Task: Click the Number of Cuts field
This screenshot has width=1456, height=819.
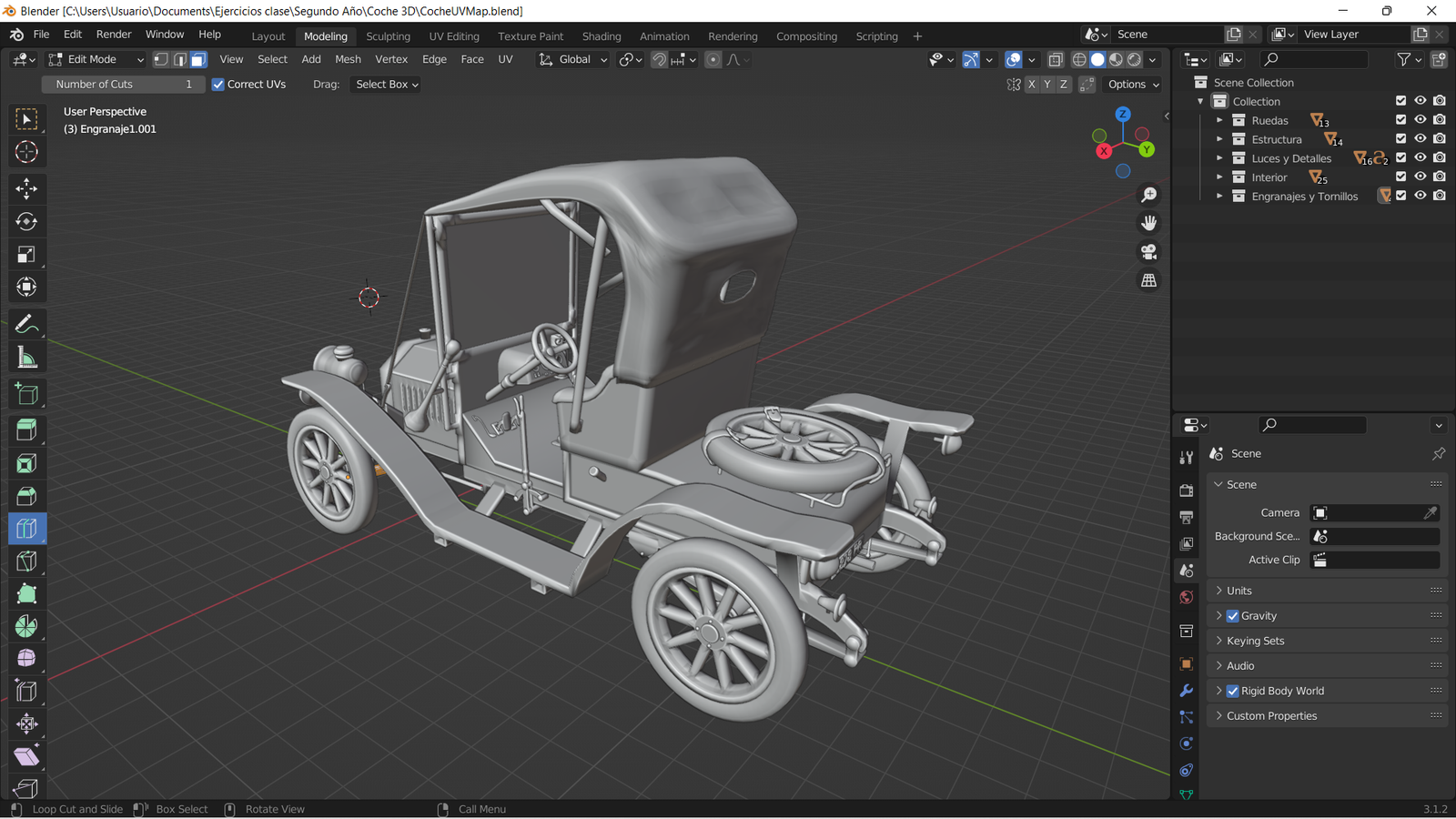Action: click(x=123, y=85)
